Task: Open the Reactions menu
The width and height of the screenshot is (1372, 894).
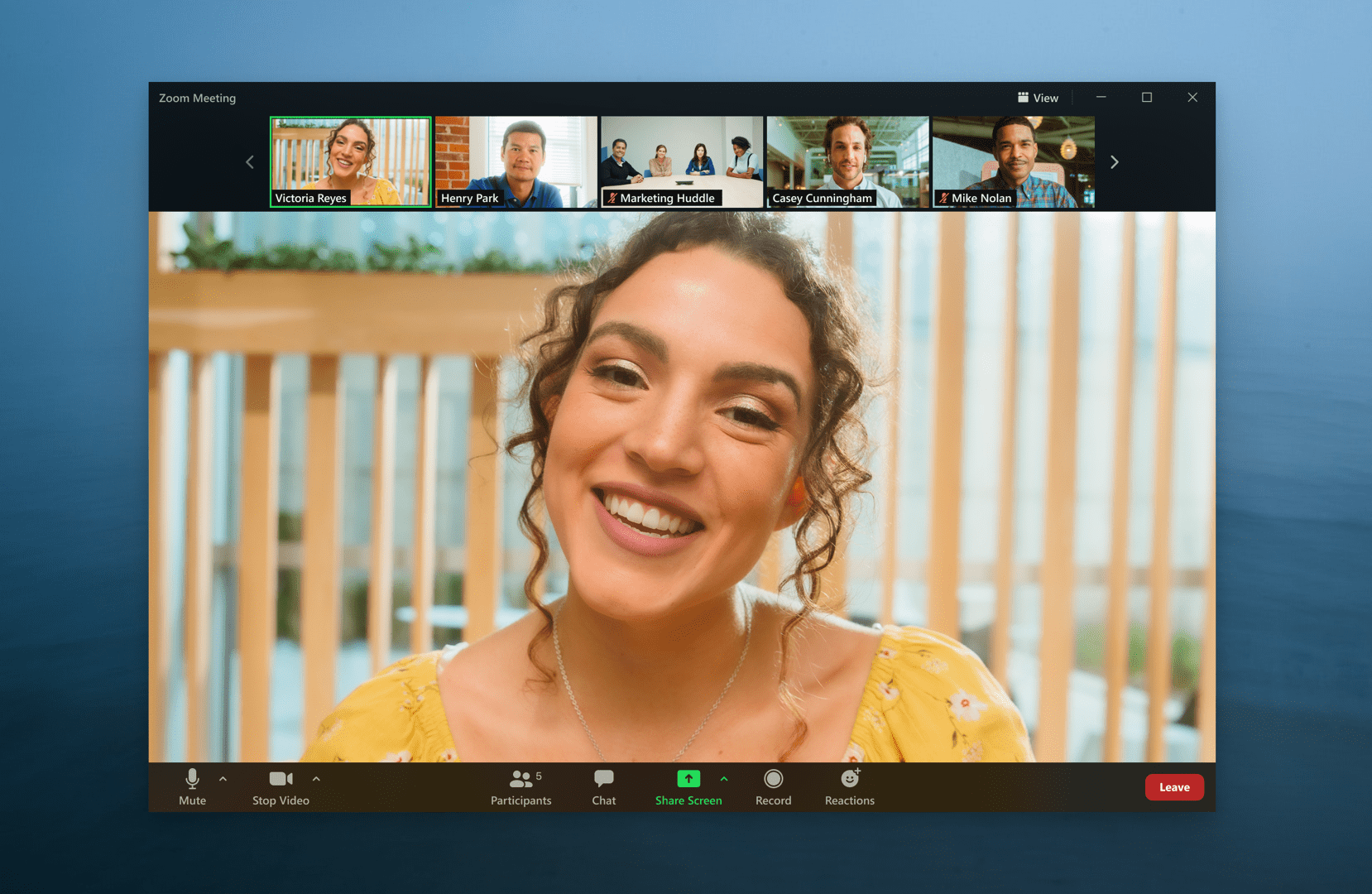Action: pos(849,786)
